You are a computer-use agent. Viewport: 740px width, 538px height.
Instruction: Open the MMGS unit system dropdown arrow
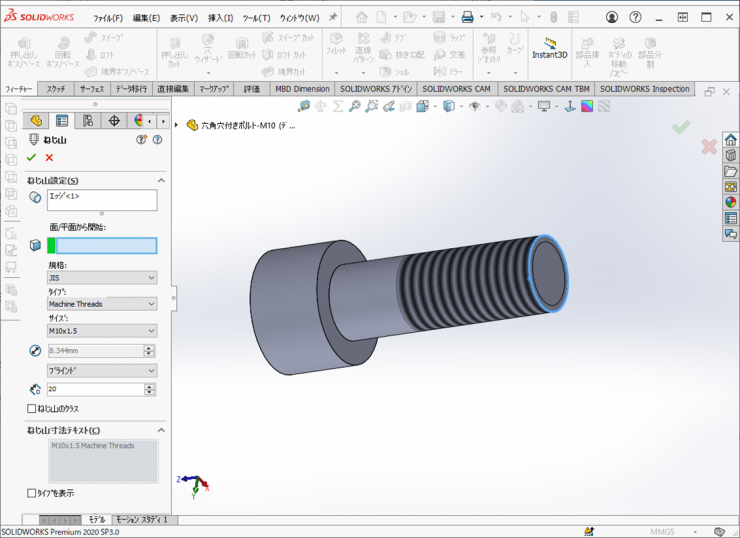pyautogui.click(x=695, y=532)
